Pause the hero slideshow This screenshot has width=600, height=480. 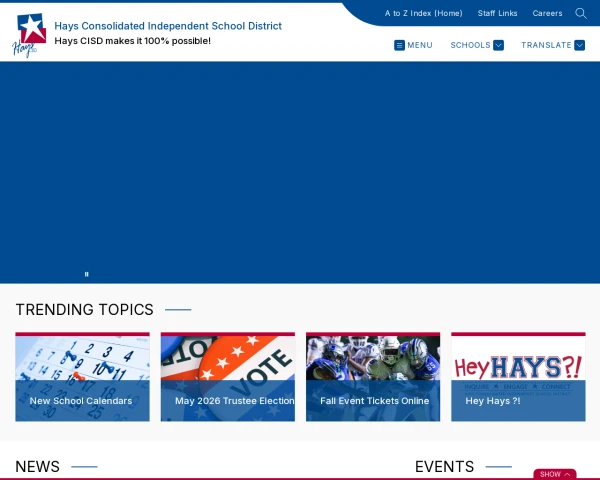(x=87, y=273)
